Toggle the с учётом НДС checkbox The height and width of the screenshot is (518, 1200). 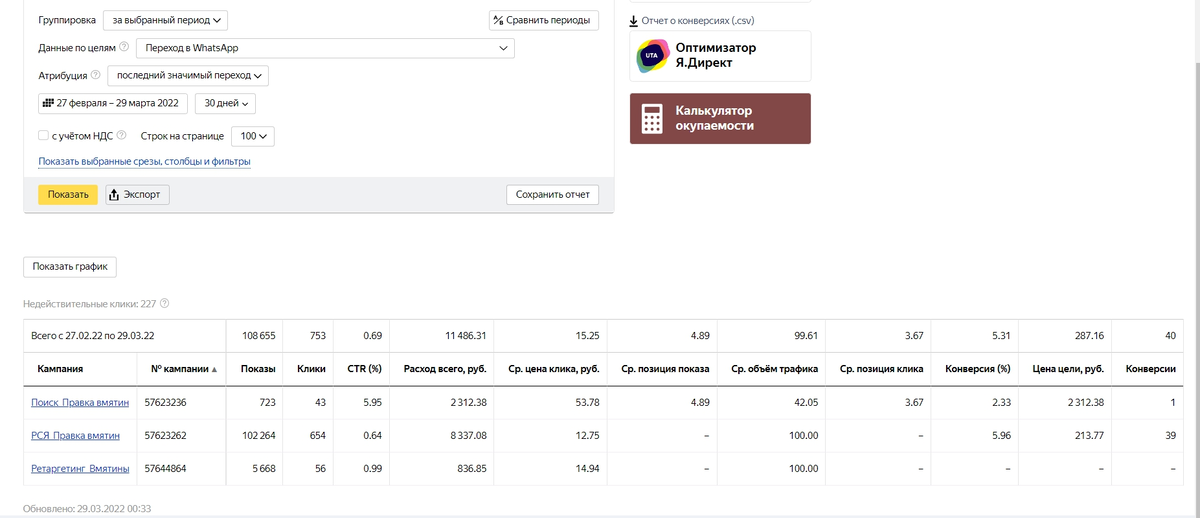point(43,135)
